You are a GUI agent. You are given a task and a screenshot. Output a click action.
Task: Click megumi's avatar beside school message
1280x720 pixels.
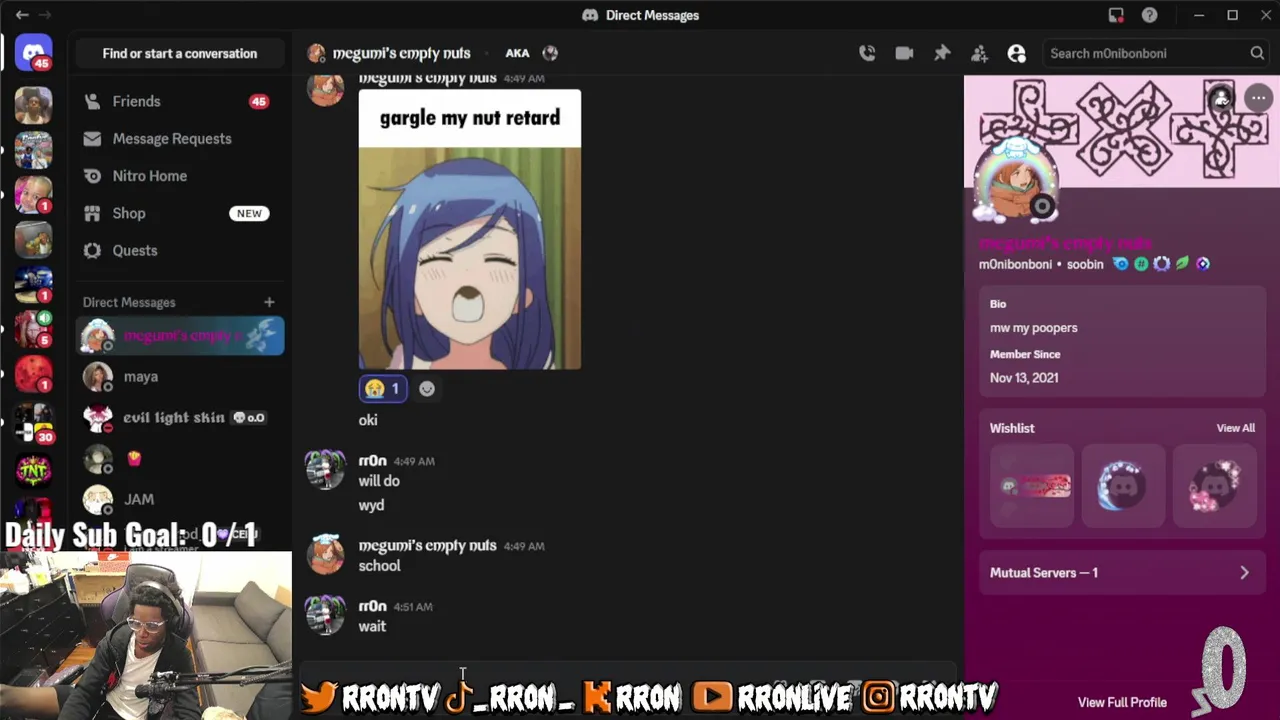[x=325, y=555]
